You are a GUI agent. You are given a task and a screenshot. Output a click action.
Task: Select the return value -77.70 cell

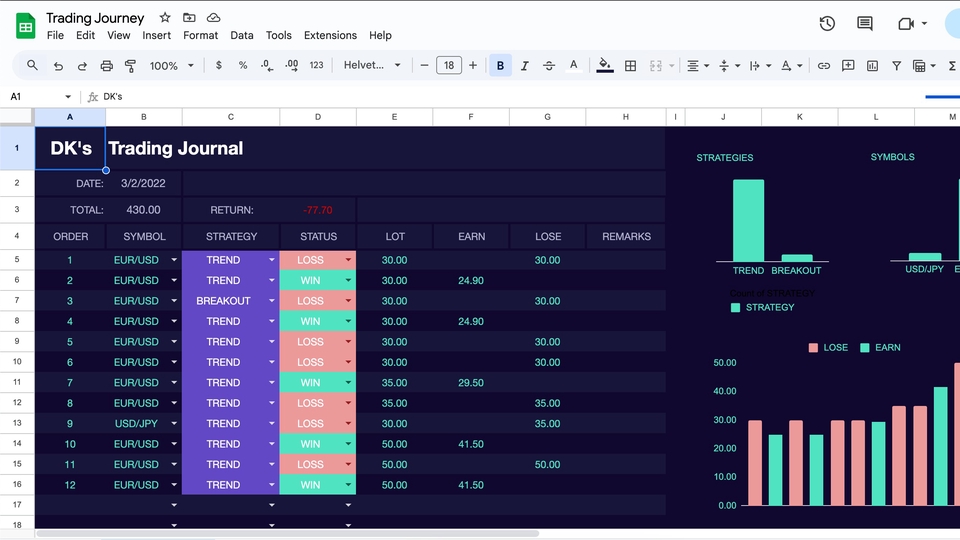click(318, 210)
